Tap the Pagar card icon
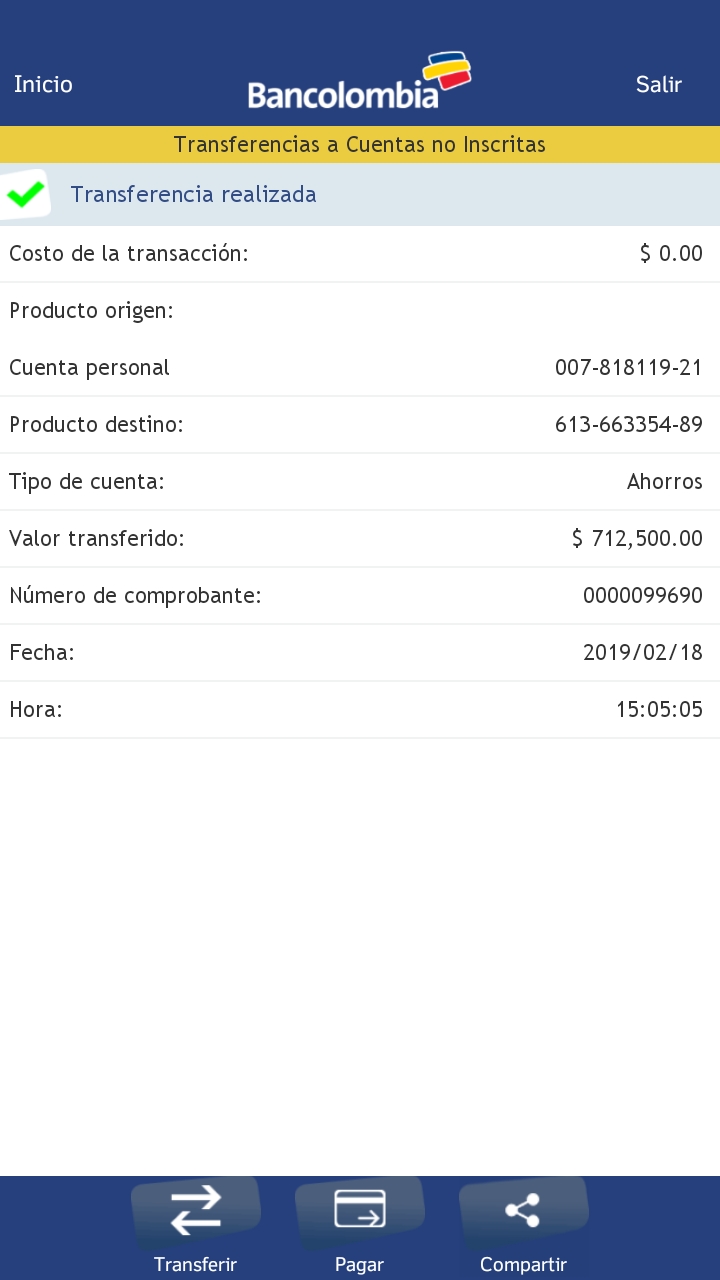The height and width of the screenshot is (1280, 720). [360, 1208]
